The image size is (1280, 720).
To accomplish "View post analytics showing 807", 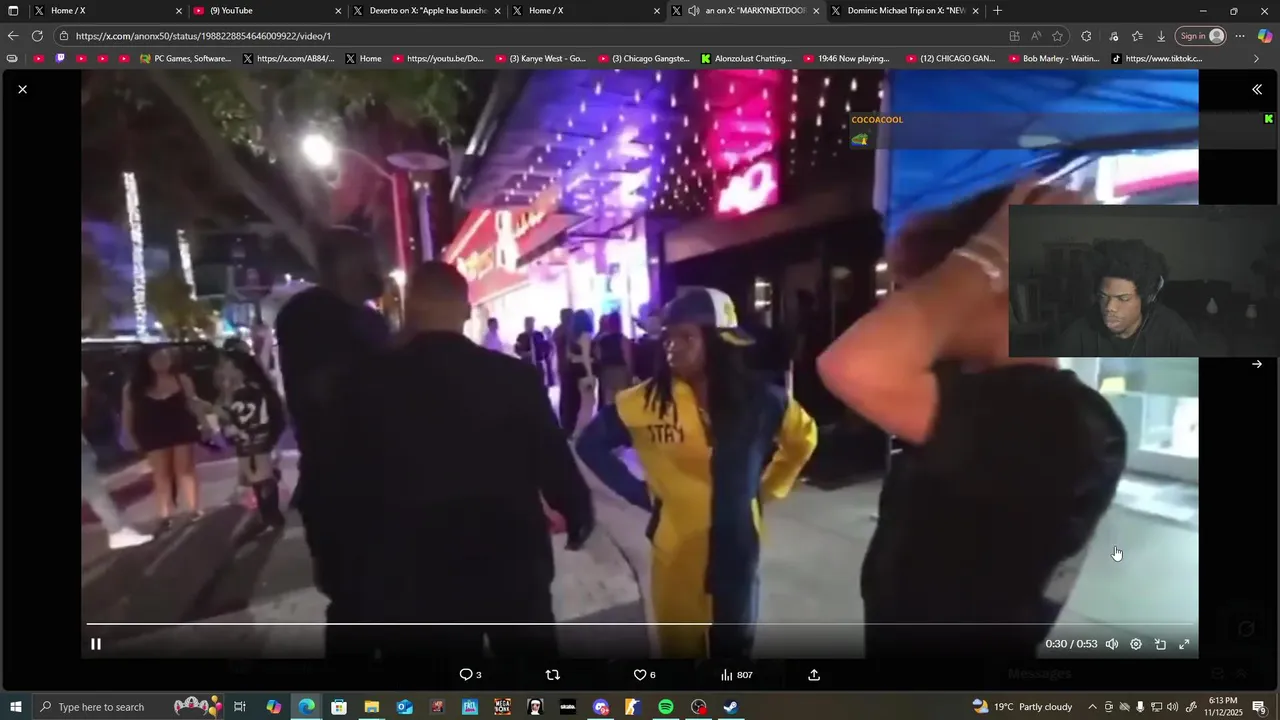I will coord(736,675).
